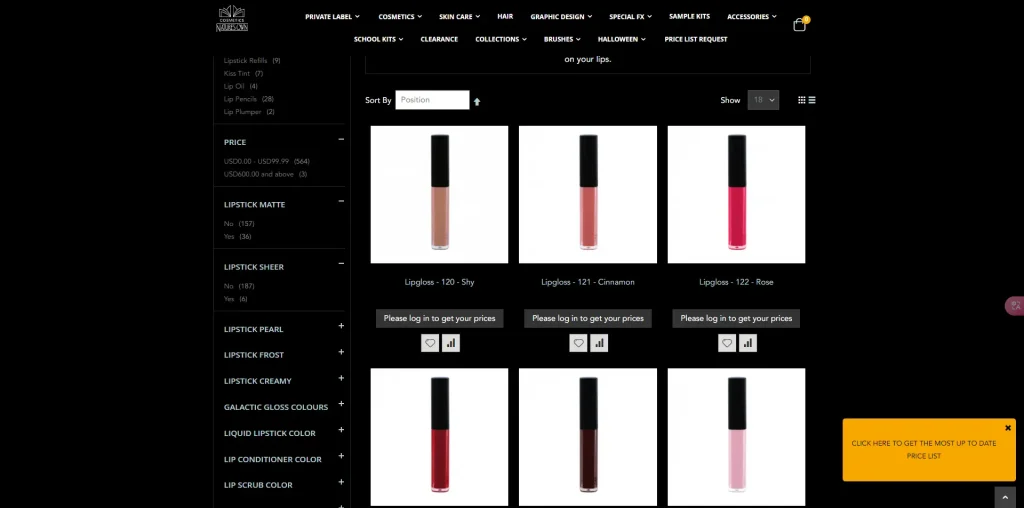Screen dimensions: 1024x508
Task: Expand the Lipstick Pearl filter
Action: pyautogui.click(x=341, y=326)
